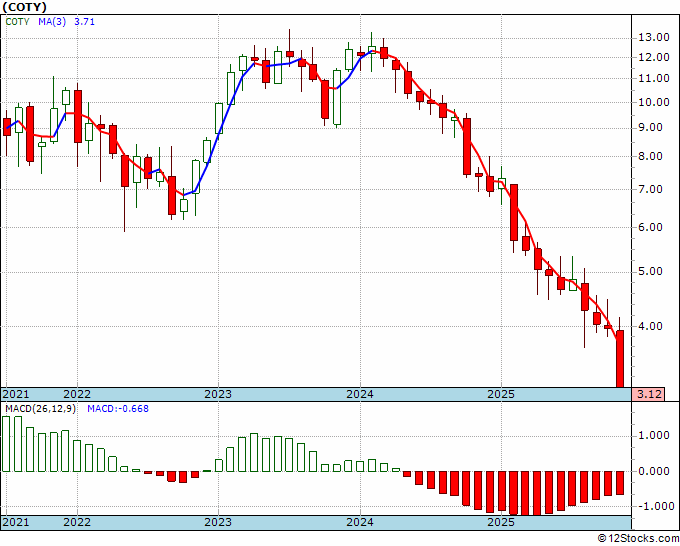Screen dimensions: 680x546
Task: Click the 1.000 MACD axis label
Action: pos(654,435)
